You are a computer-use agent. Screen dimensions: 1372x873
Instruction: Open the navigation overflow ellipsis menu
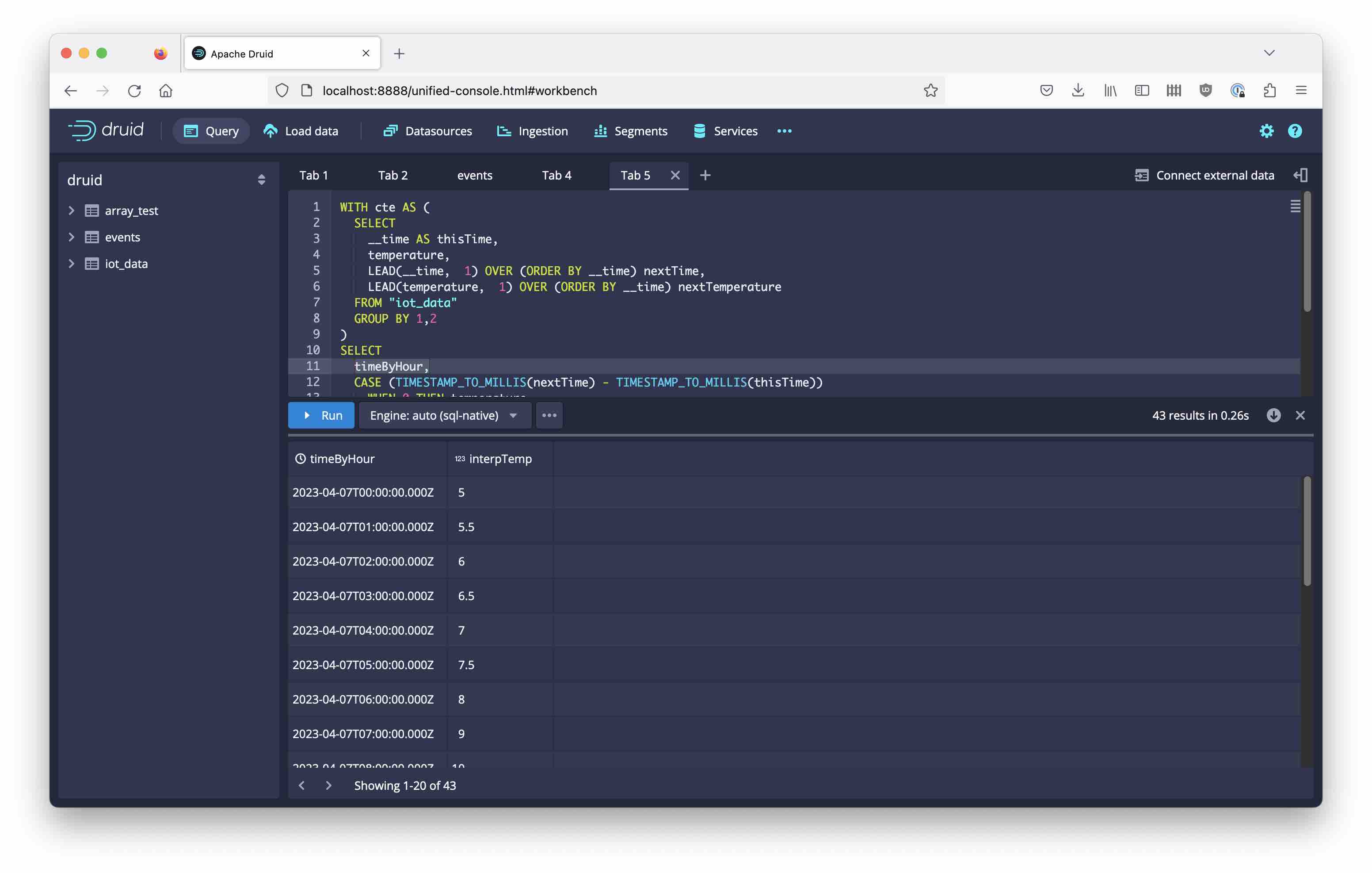coord(785,130)
